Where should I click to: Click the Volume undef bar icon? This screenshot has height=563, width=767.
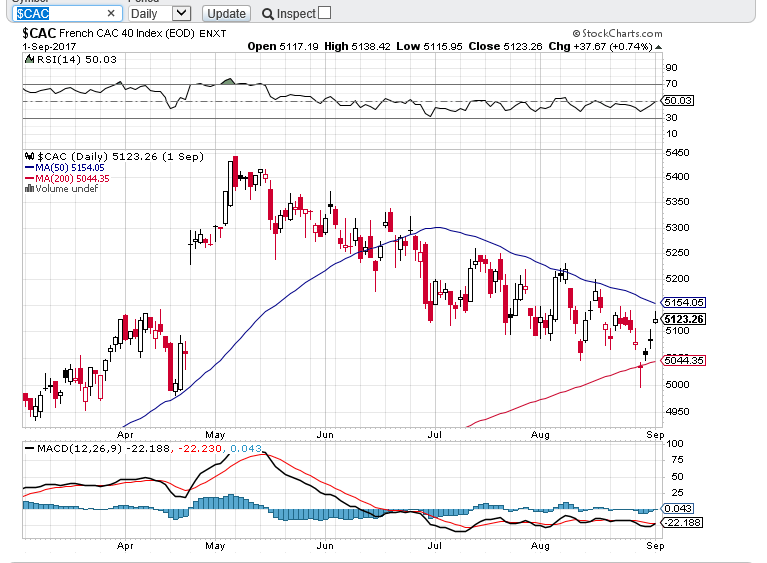[29, 188]
